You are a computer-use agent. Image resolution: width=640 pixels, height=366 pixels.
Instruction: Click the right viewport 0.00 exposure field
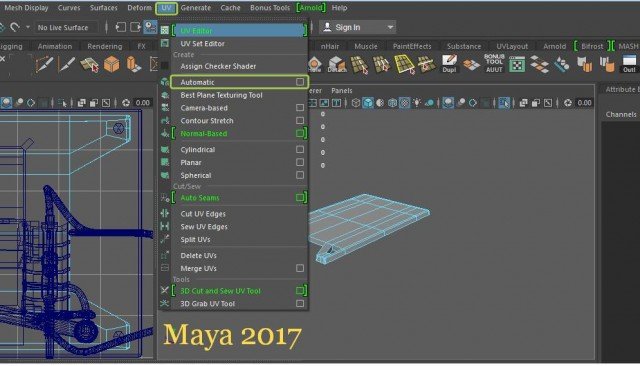[584, 103]
